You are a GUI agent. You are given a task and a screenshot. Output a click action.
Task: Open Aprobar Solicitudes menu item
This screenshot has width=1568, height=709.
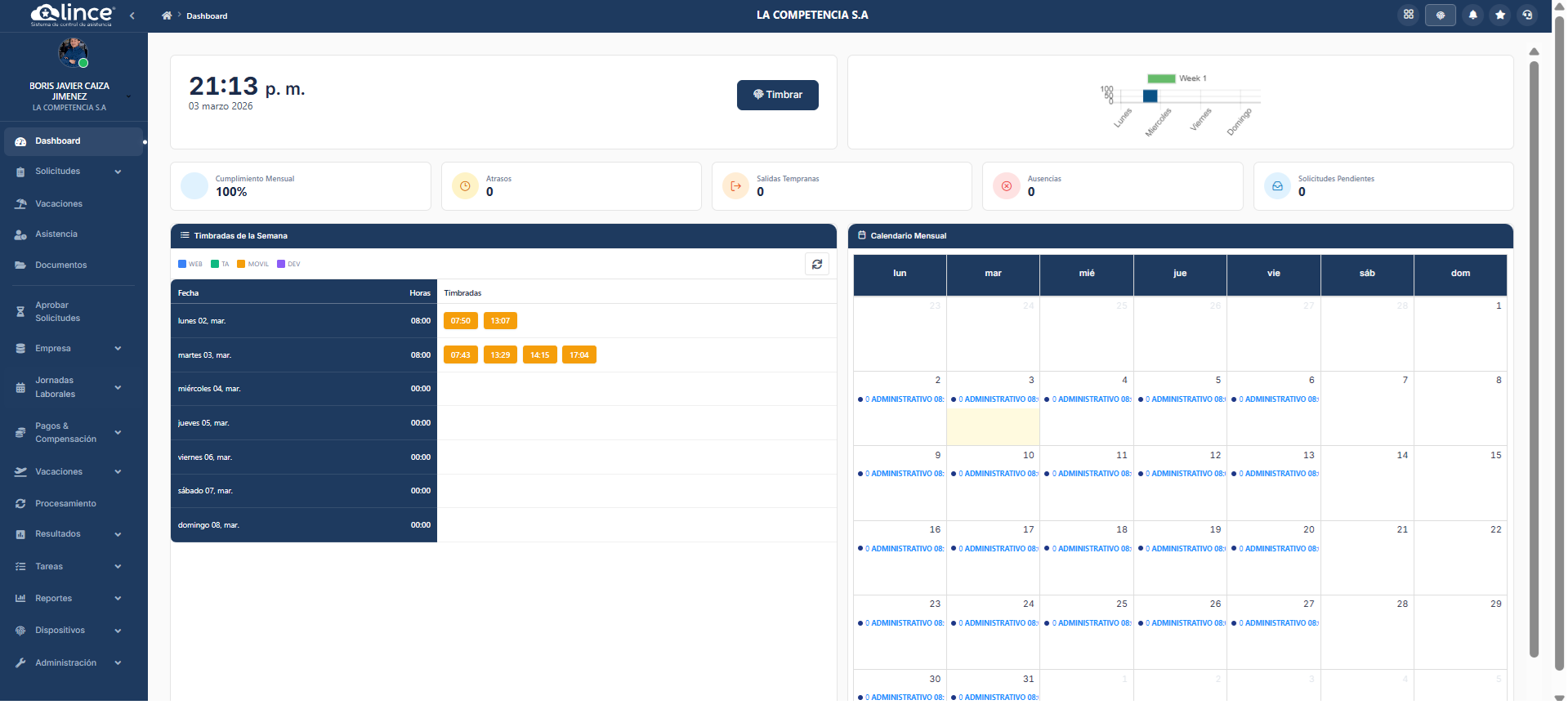(74, 312)
